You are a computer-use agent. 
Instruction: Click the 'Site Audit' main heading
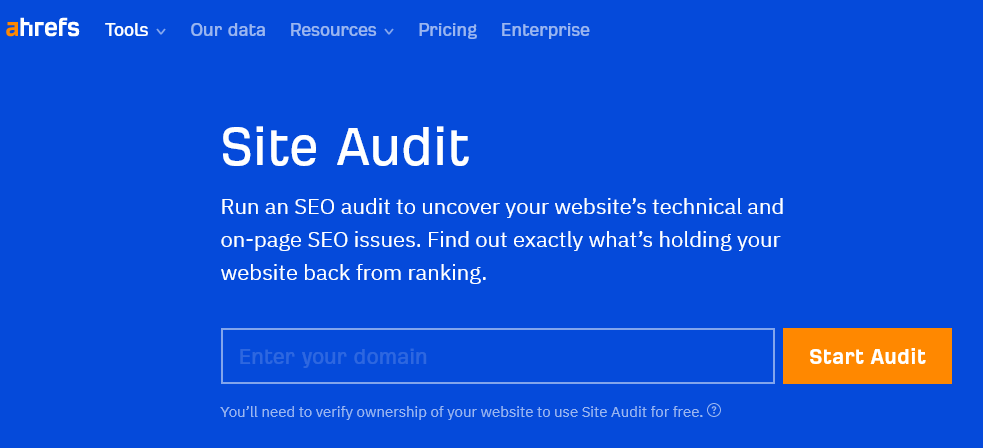(x=345, y=147)
